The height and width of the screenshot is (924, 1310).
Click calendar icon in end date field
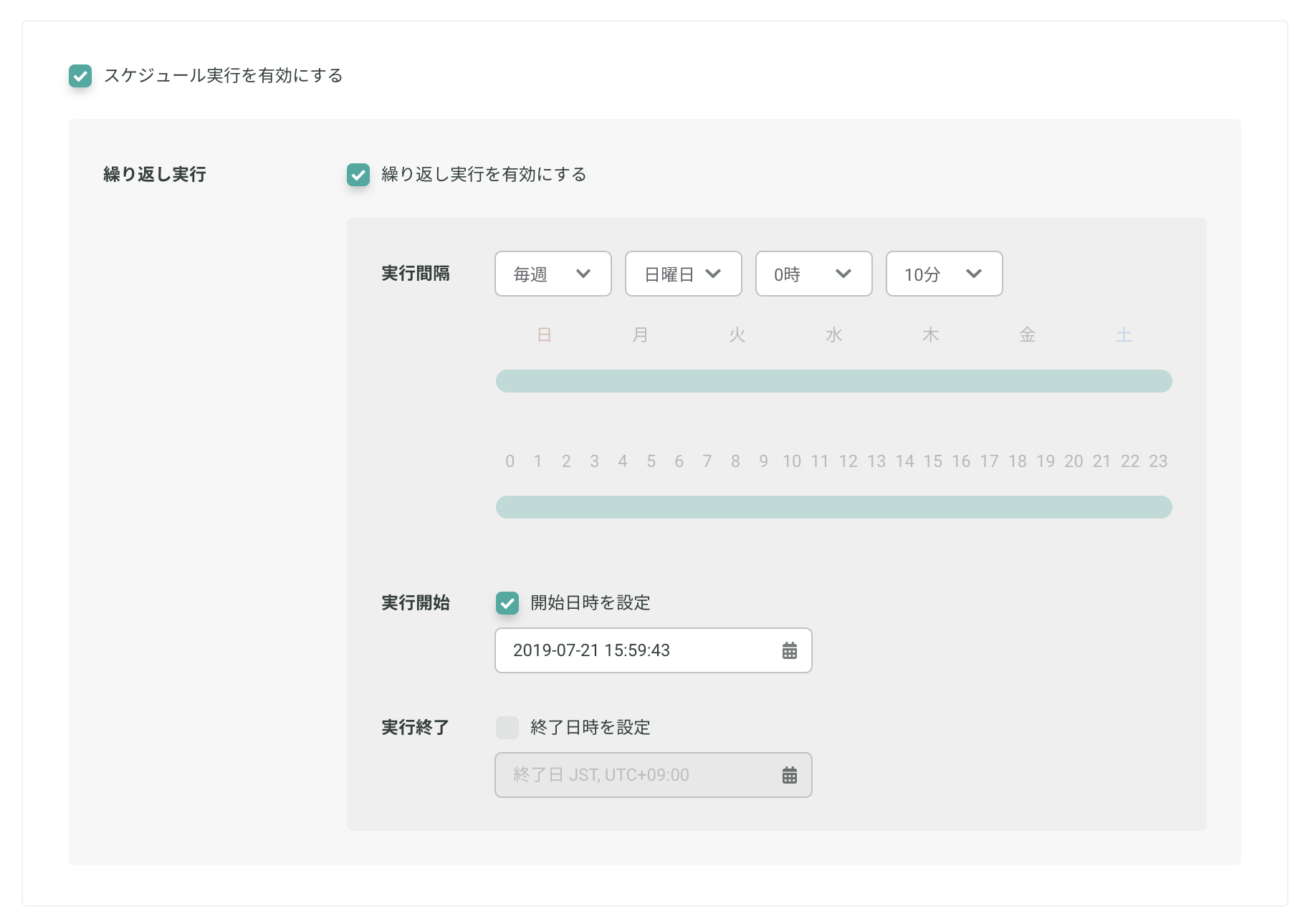click(790, 775)
